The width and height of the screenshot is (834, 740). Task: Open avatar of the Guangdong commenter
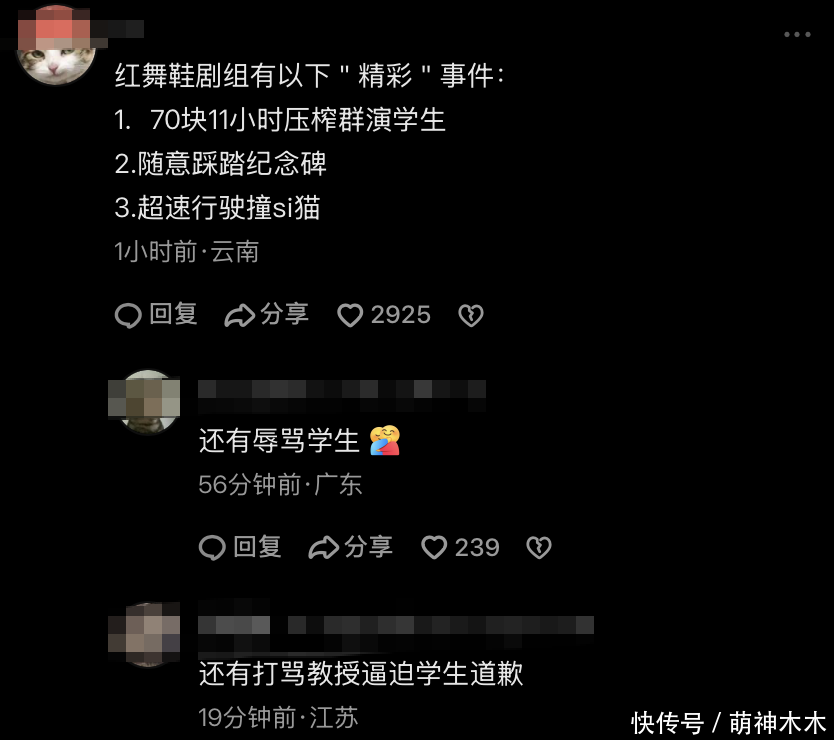pyautogui.click(x=147, y=402)
